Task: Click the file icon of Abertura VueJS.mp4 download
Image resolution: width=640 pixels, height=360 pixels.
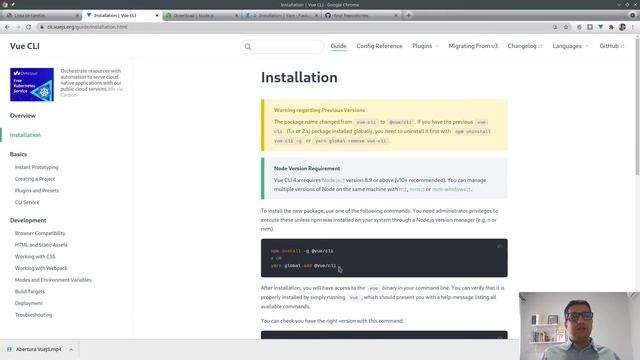Action: [9, 349]
